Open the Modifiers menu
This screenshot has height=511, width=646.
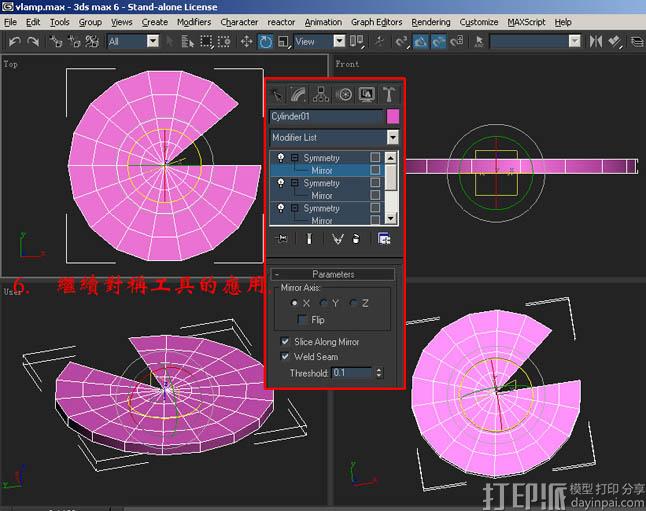coord(193,22)
